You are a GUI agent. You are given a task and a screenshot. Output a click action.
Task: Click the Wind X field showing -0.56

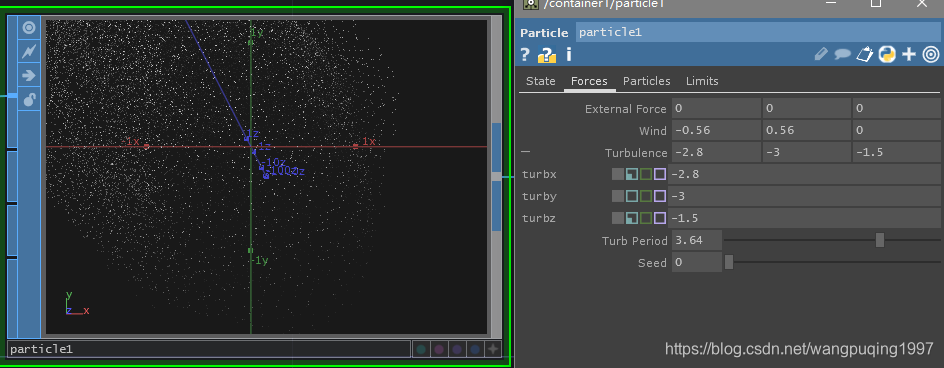(x=716, y=130)
